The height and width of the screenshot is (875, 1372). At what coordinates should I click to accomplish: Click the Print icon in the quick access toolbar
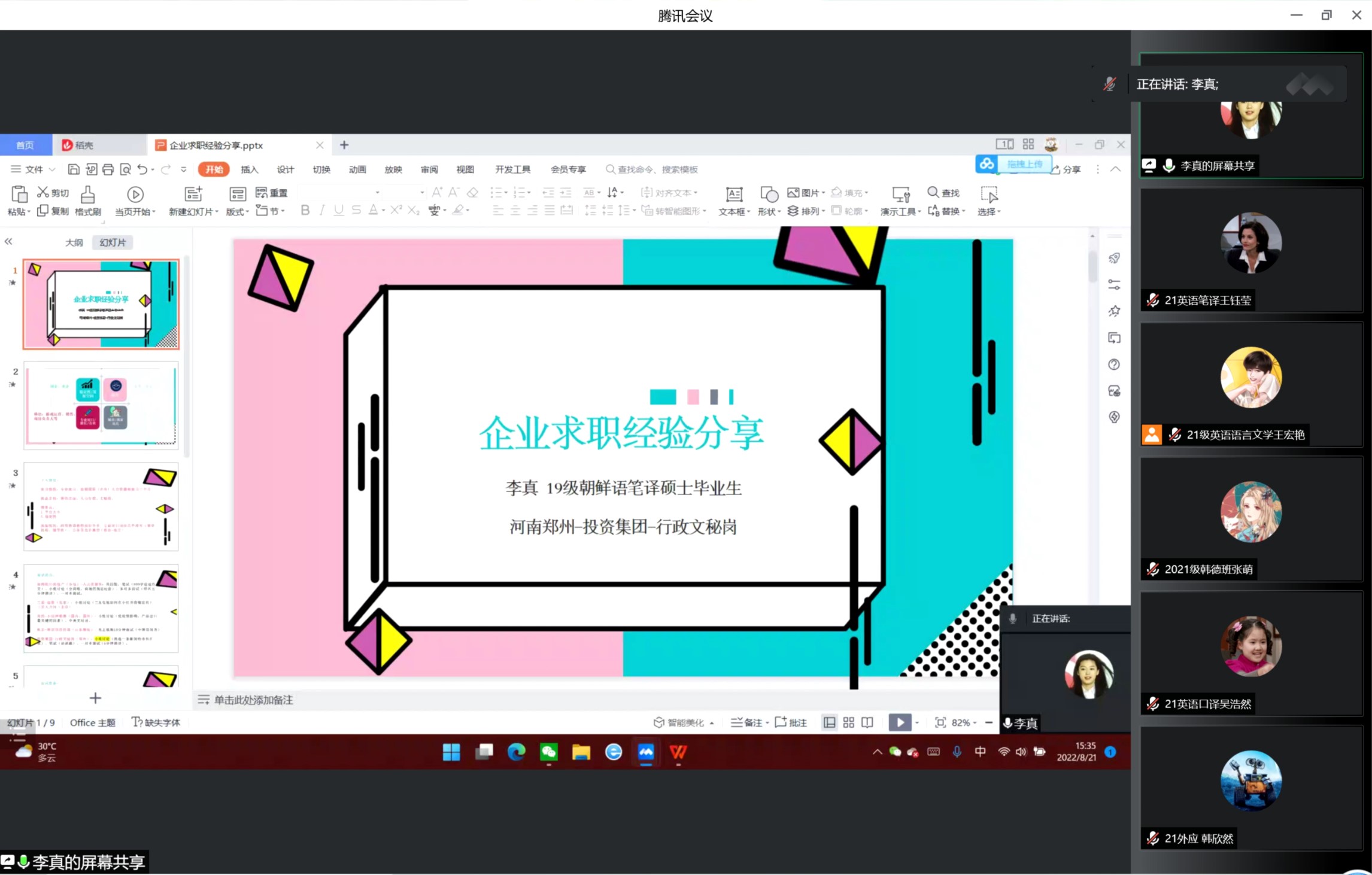click(x=108, y=169)
